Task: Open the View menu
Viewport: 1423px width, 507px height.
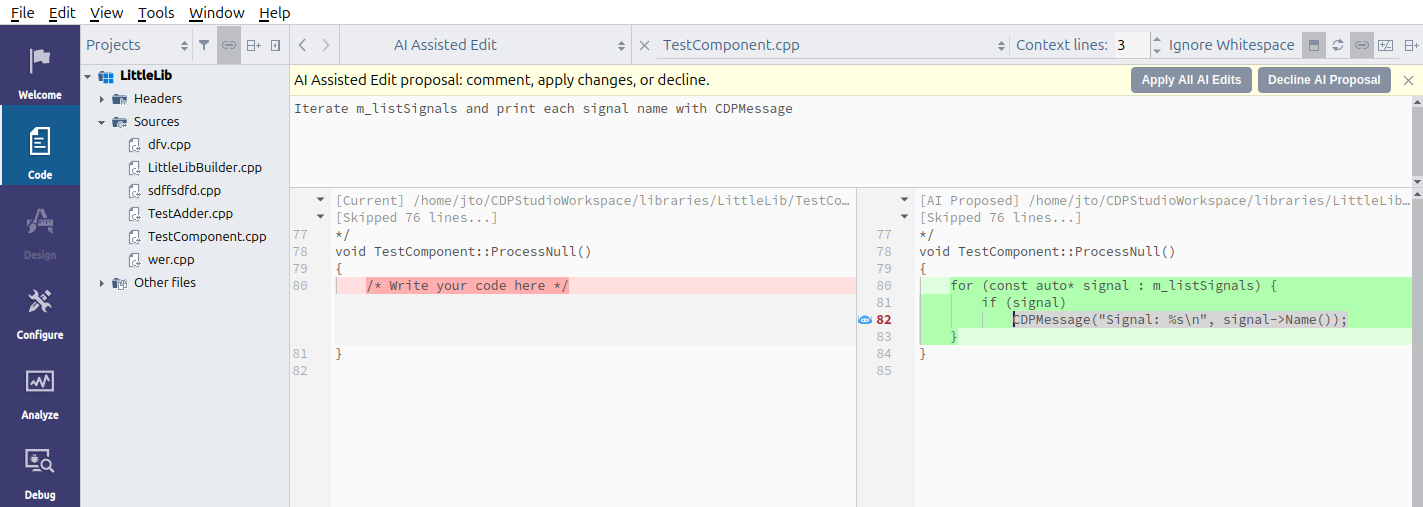Action: point(106,13)
